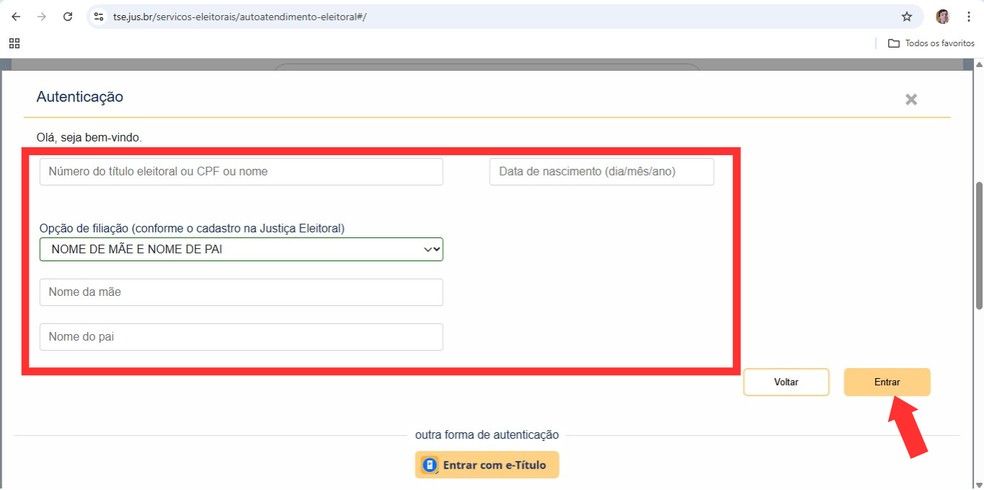Click the 'Olá, seja bem-vindo.' text
Image resolution: width=984 pixels, height=490 pixels.
tap(89, 137)
